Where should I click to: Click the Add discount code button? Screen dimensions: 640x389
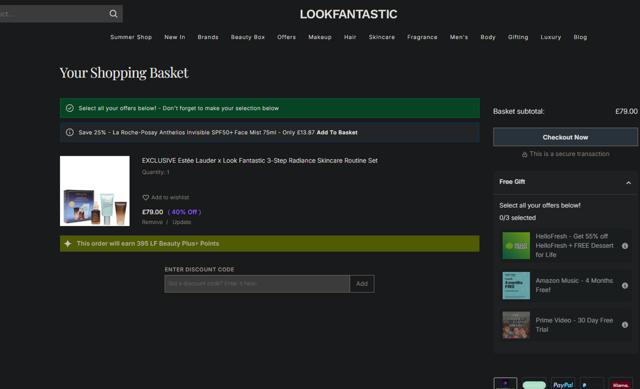pyautogui.click(x=362, y=284)
